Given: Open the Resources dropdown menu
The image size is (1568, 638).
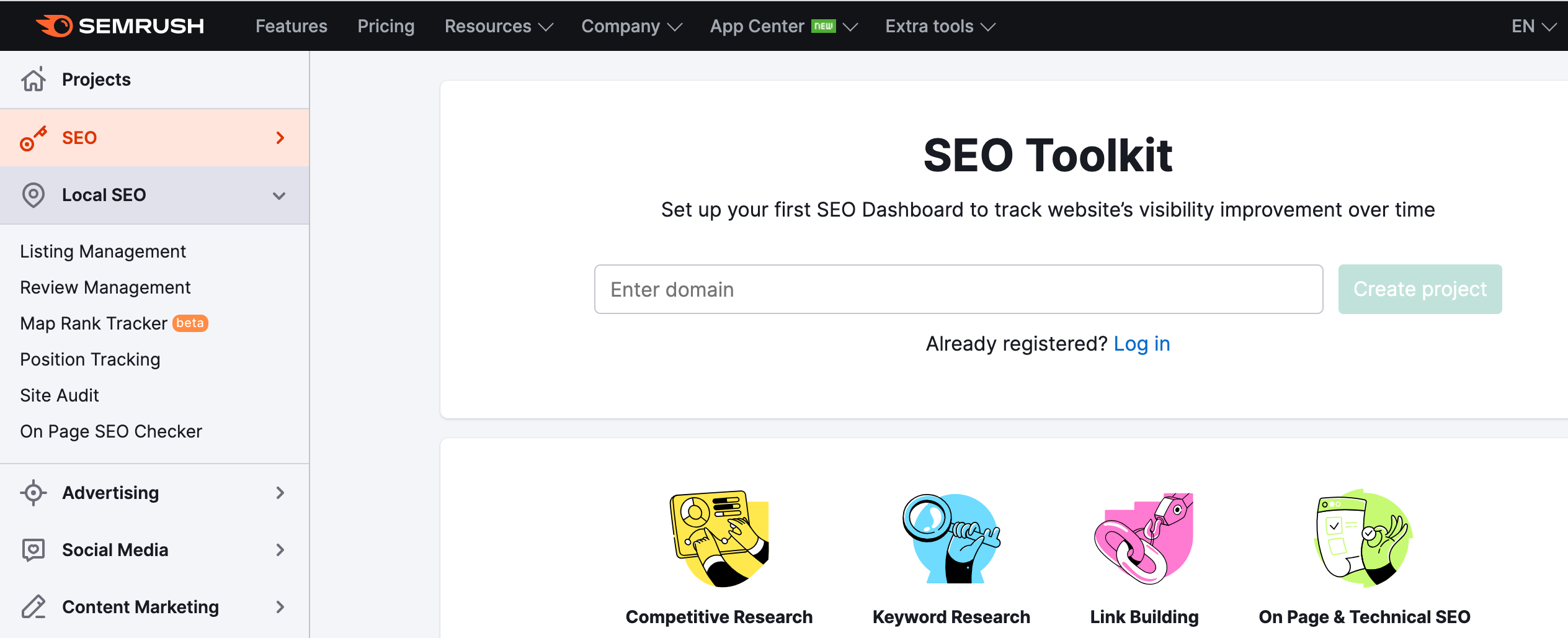Looking at the screenshot, I should [x=499, y=26].
